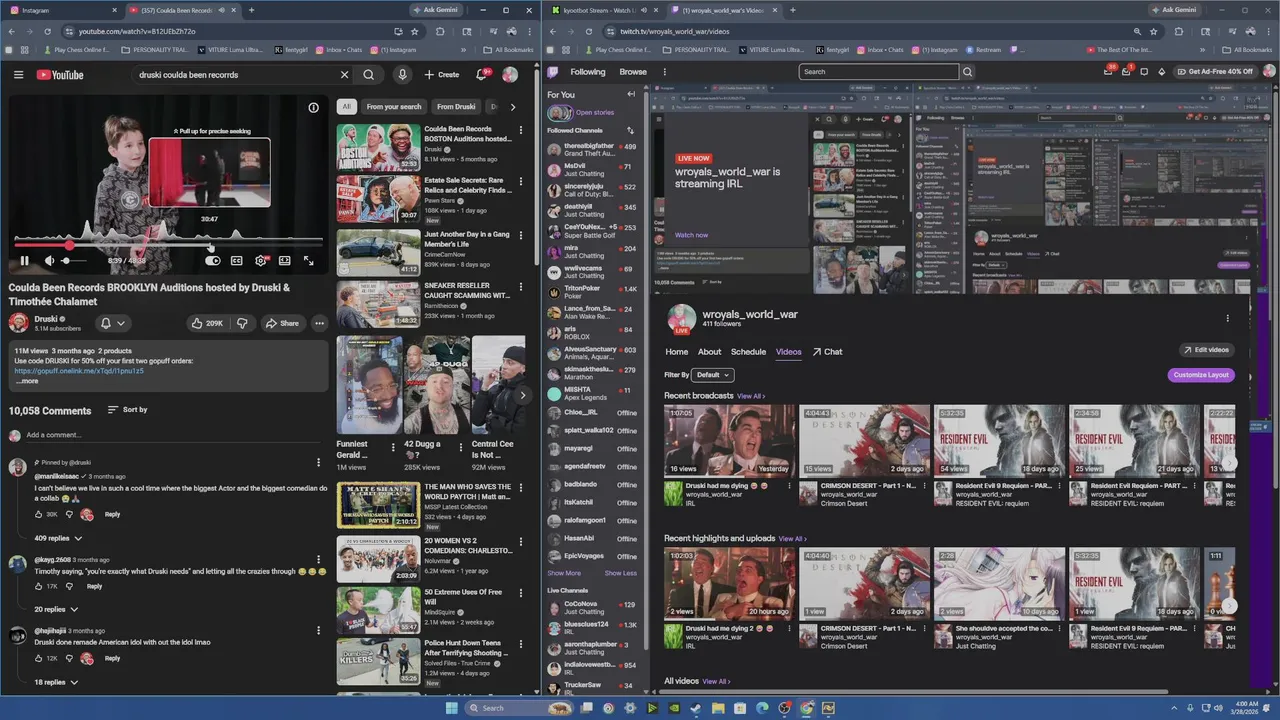
Task: Click 'Get Ad-Free 40% Off' button
Action: (x=1214, y=72)
